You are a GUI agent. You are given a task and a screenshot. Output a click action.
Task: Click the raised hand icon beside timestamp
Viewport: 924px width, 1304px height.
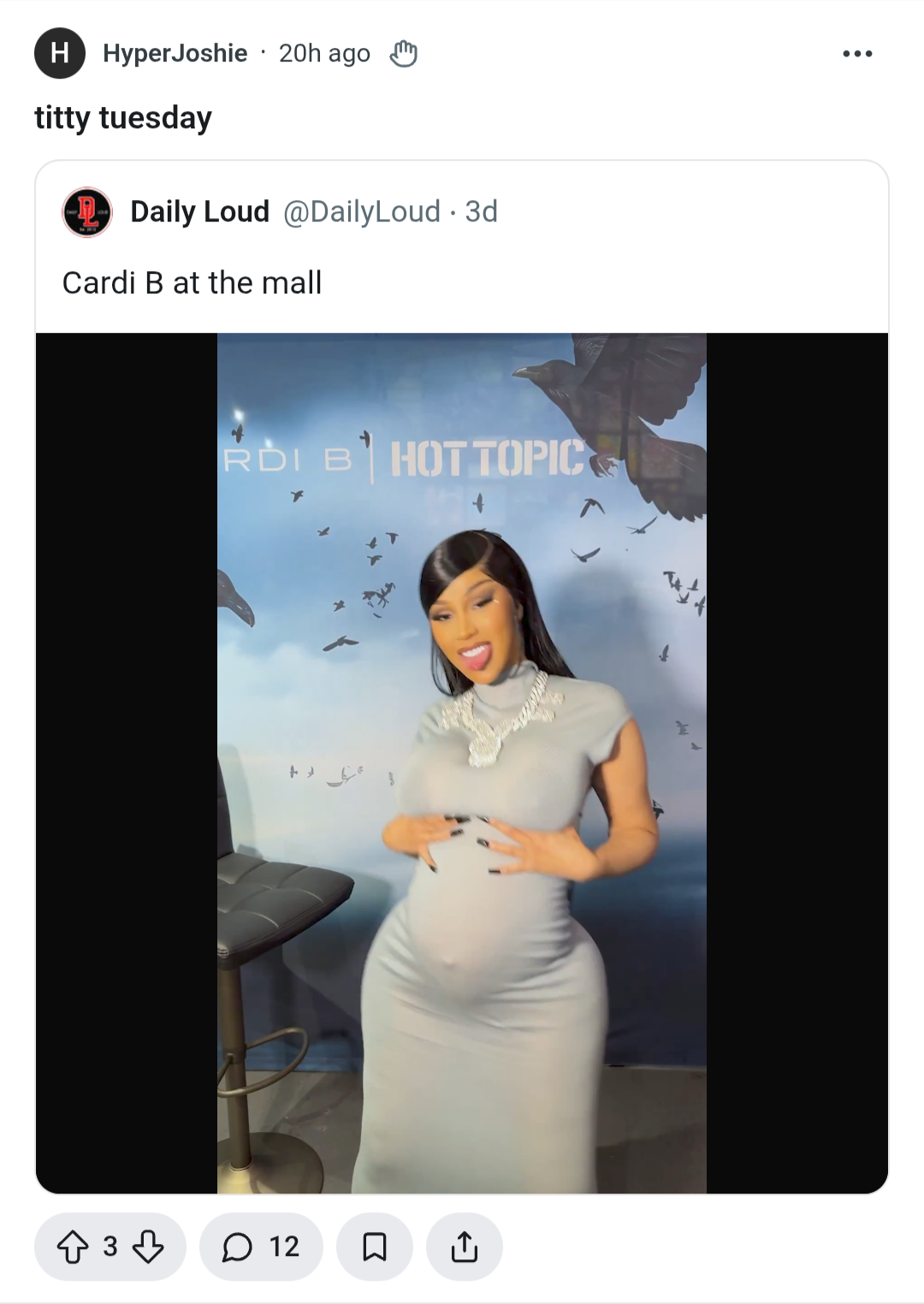pos(404,54)
